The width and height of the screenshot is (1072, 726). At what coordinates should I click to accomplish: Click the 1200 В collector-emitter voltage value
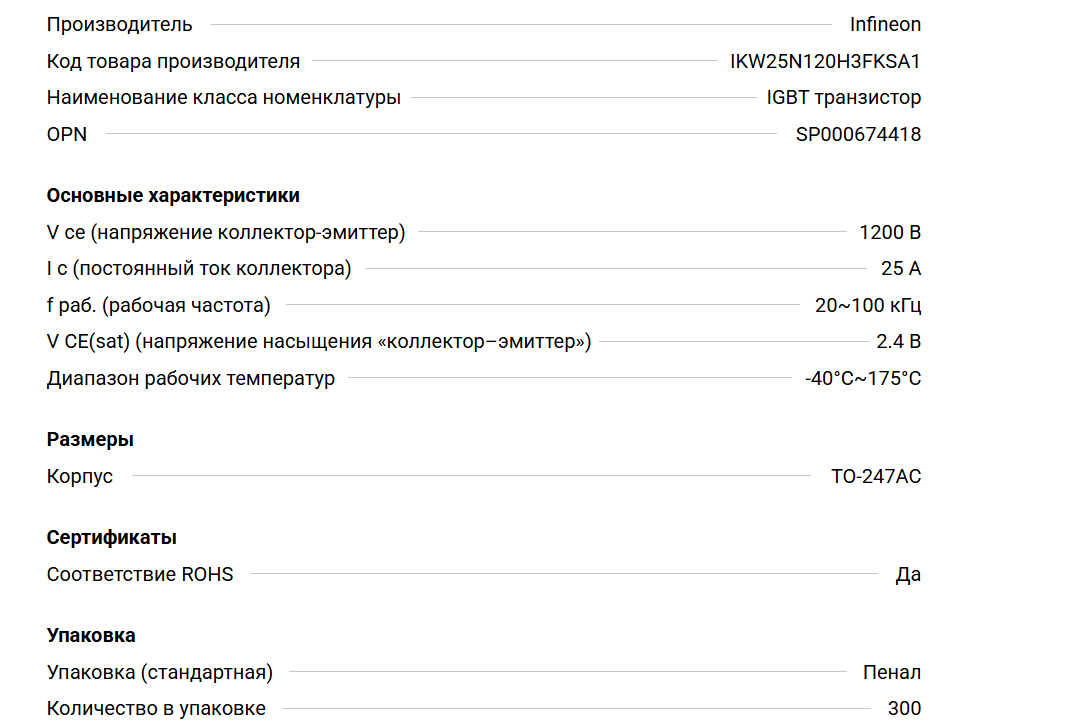coord(889,233)
